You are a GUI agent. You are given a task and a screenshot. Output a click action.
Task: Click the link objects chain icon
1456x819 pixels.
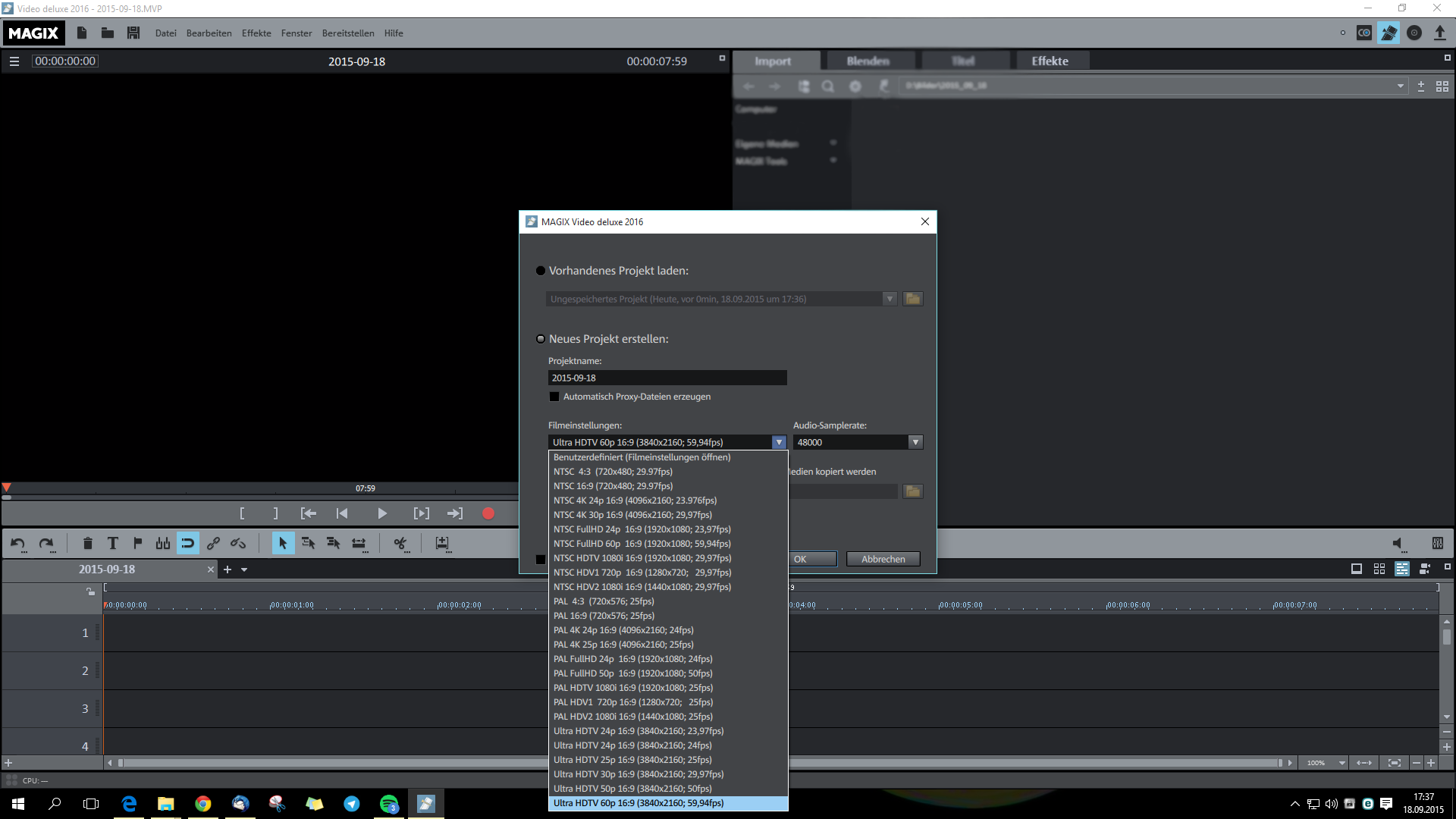[213, 543]
